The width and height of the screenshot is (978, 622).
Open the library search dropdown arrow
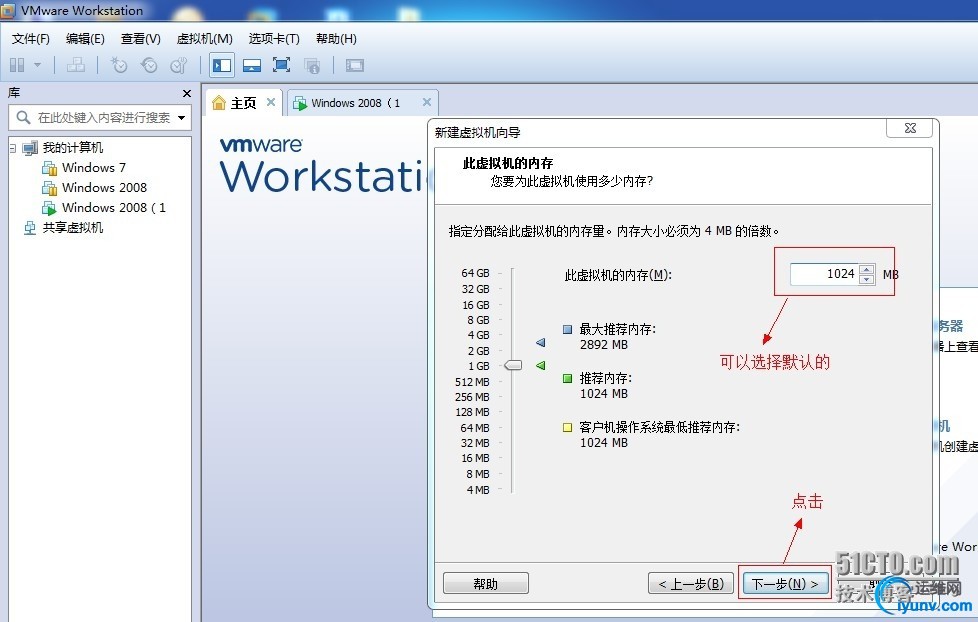coord(182,117)
